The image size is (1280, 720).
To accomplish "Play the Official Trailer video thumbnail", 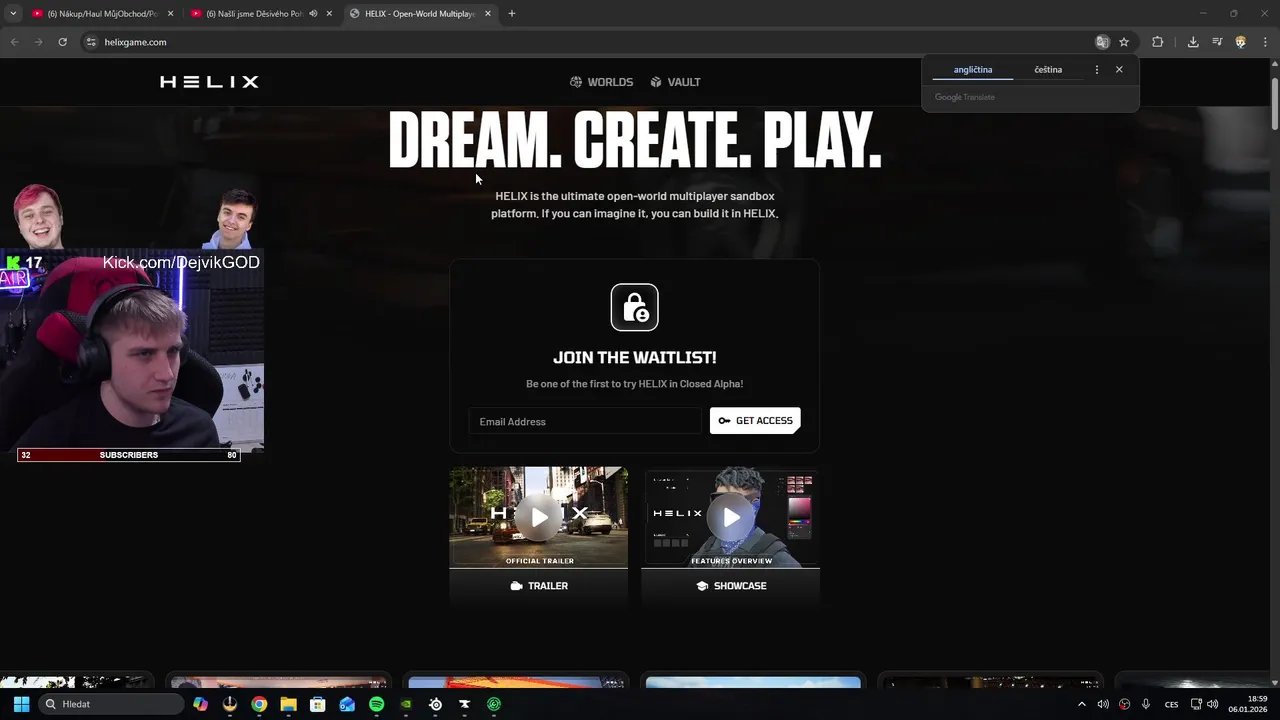I will click(x=539, y=517).
